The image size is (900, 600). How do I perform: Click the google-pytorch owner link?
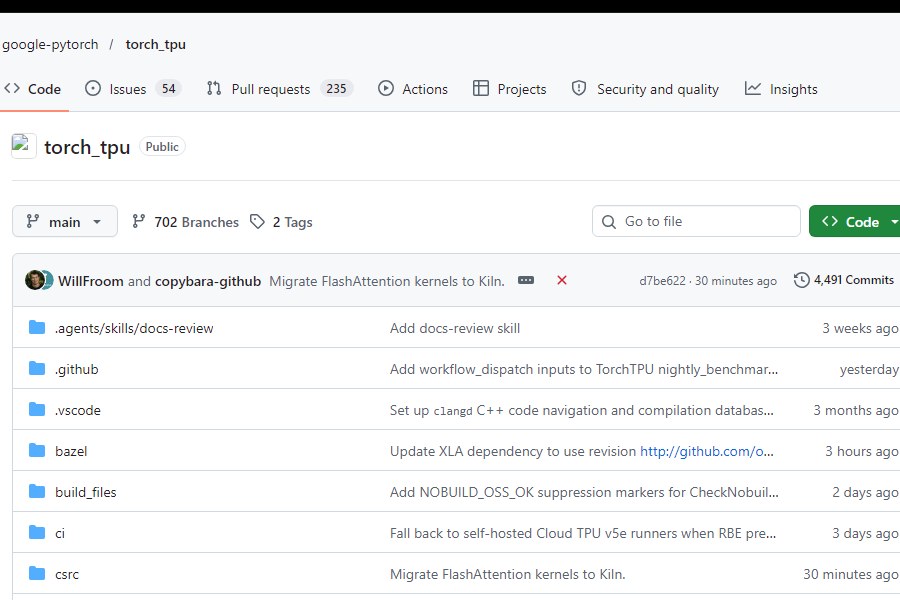tap(50, 44)
